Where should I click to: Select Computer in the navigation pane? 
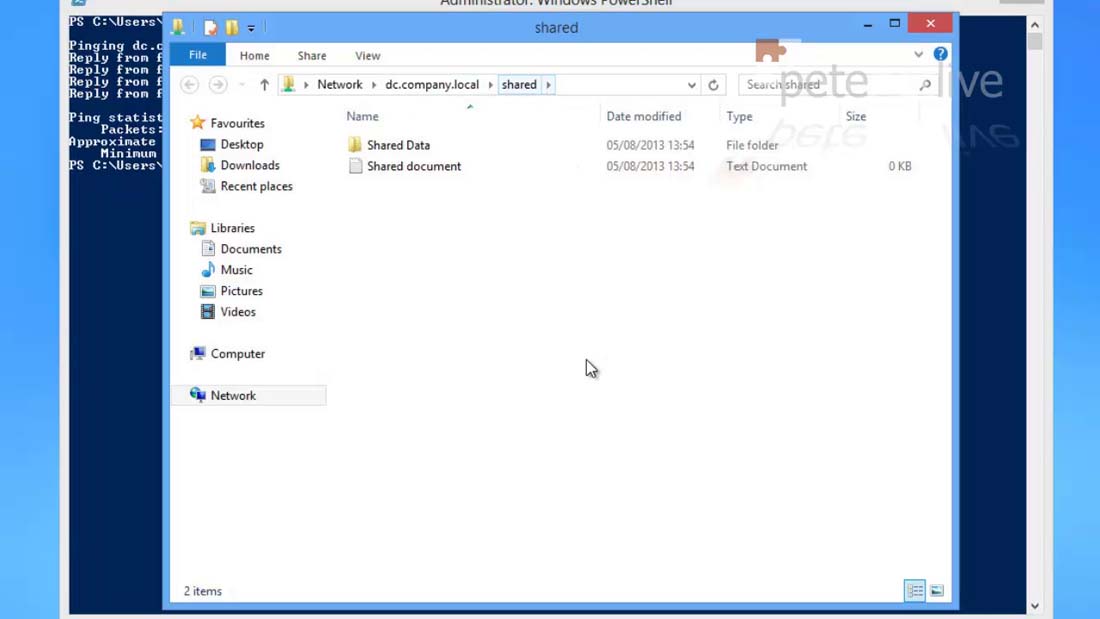[x=238, y=354]
